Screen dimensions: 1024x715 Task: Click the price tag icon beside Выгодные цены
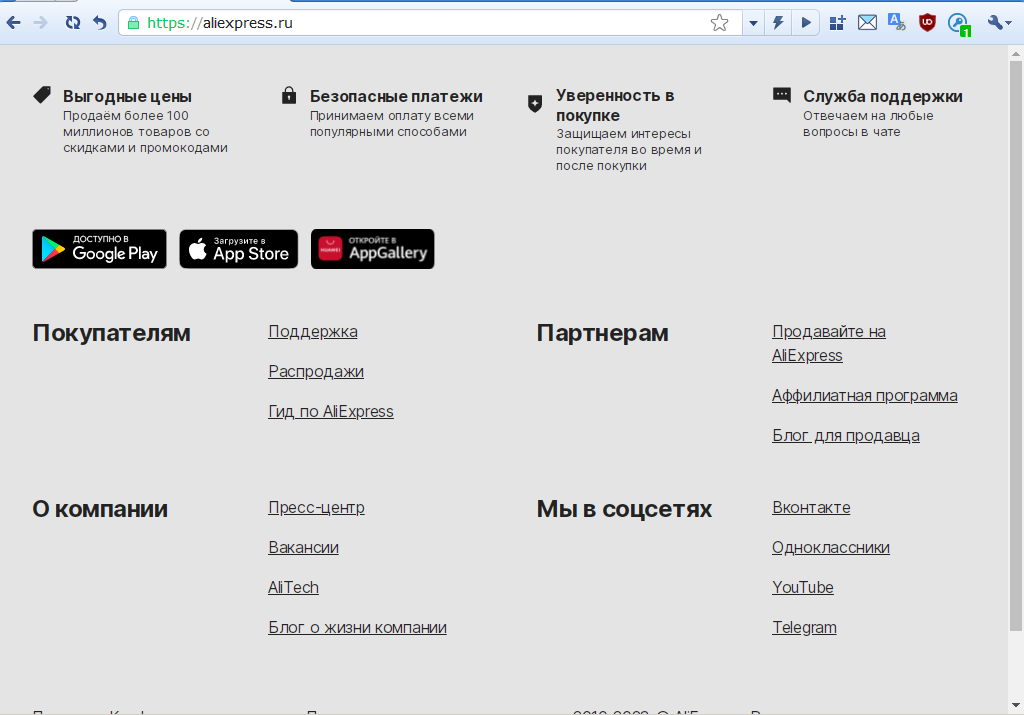[x=42, y=95]
